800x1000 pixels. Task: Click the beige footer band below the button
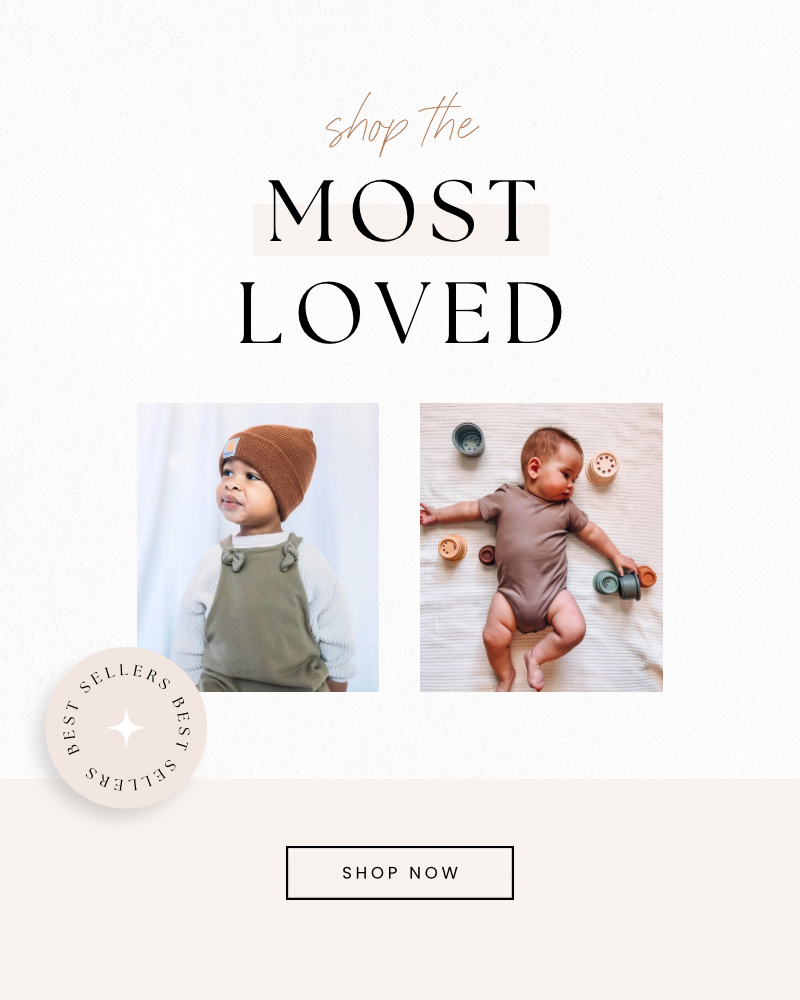400,950
